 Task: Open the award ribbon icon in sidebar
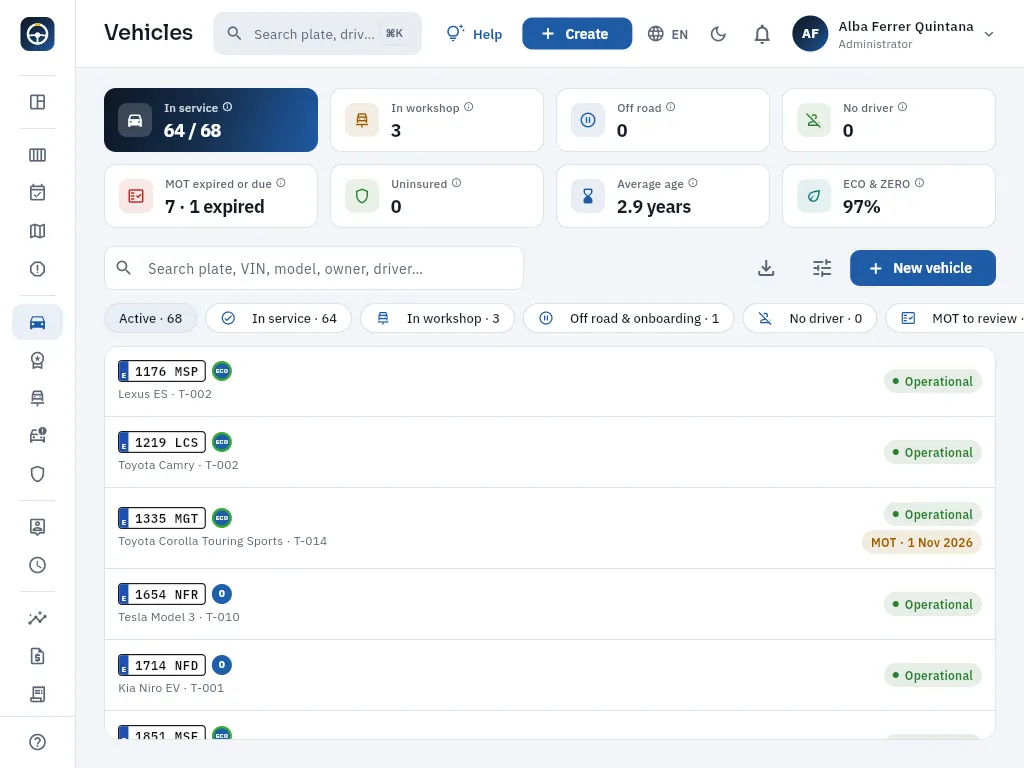pyautogui.click(x=37, y=360)
